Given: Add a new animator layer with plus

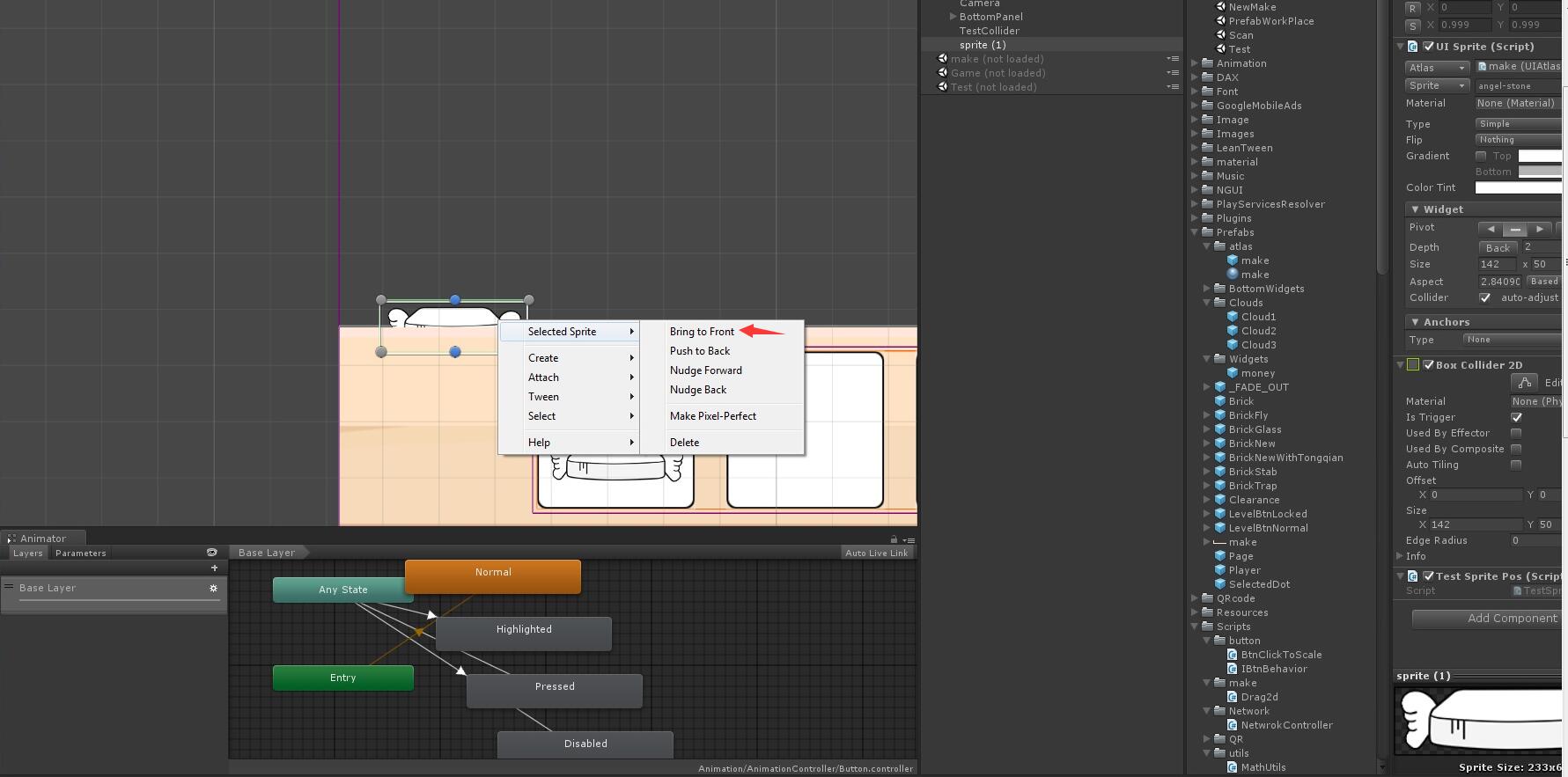Looking at the screenshot, I should pos(214,568).
